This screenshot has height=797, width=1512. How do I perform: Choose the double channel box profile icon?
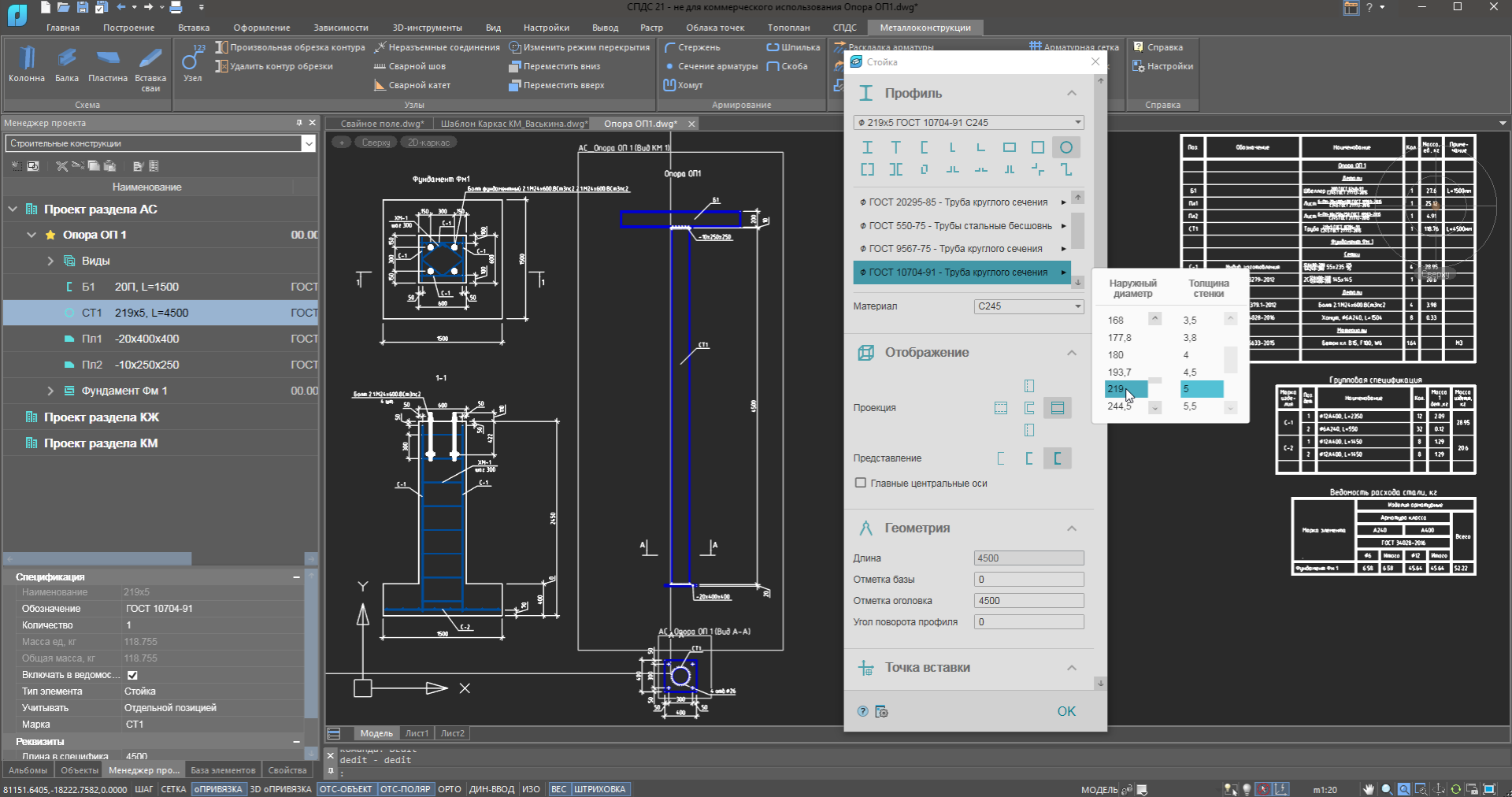point(867,169)
